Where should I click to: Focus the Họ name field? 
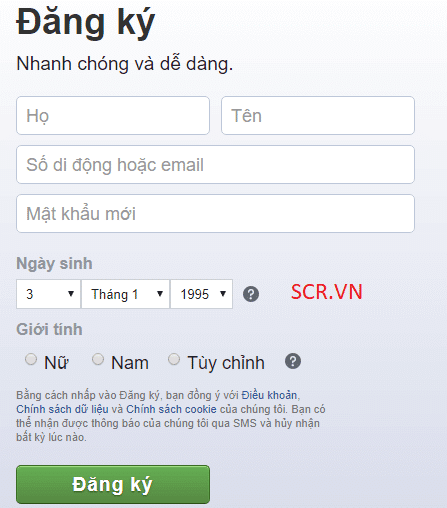click(x=113, y=116)
